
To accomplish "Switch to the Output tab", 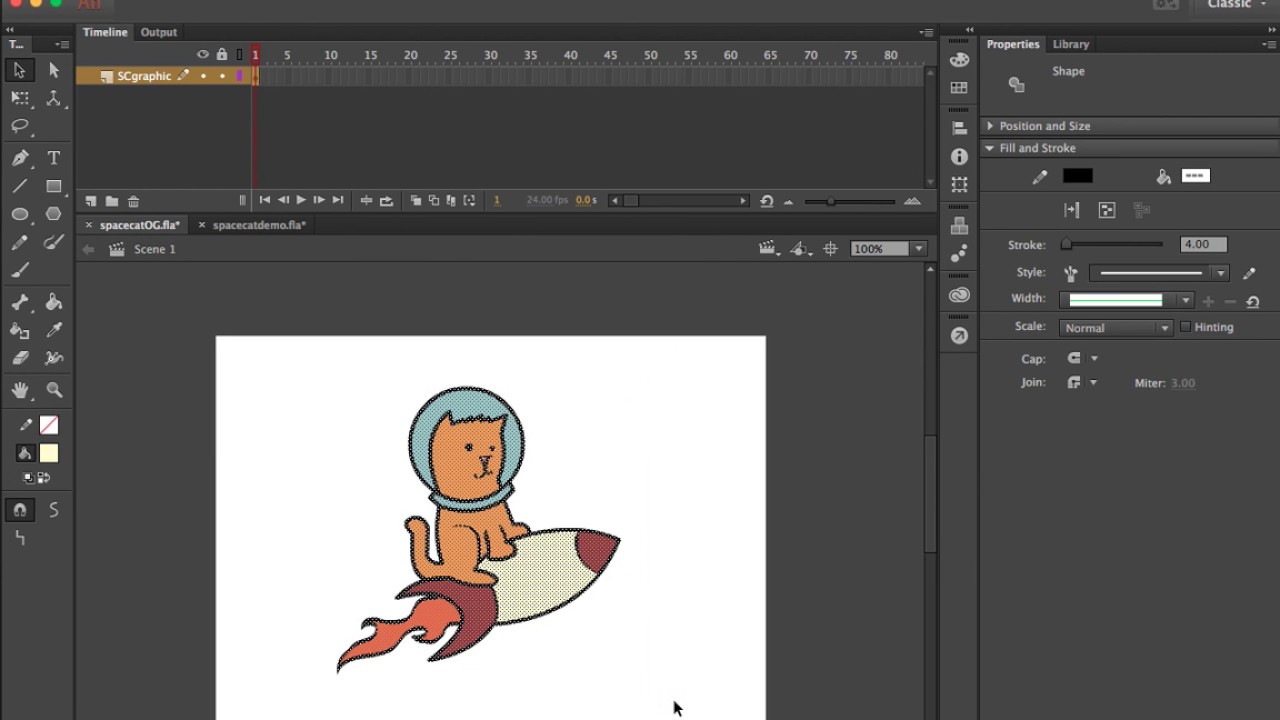I will pyautogui.click(x=158, y=32).
